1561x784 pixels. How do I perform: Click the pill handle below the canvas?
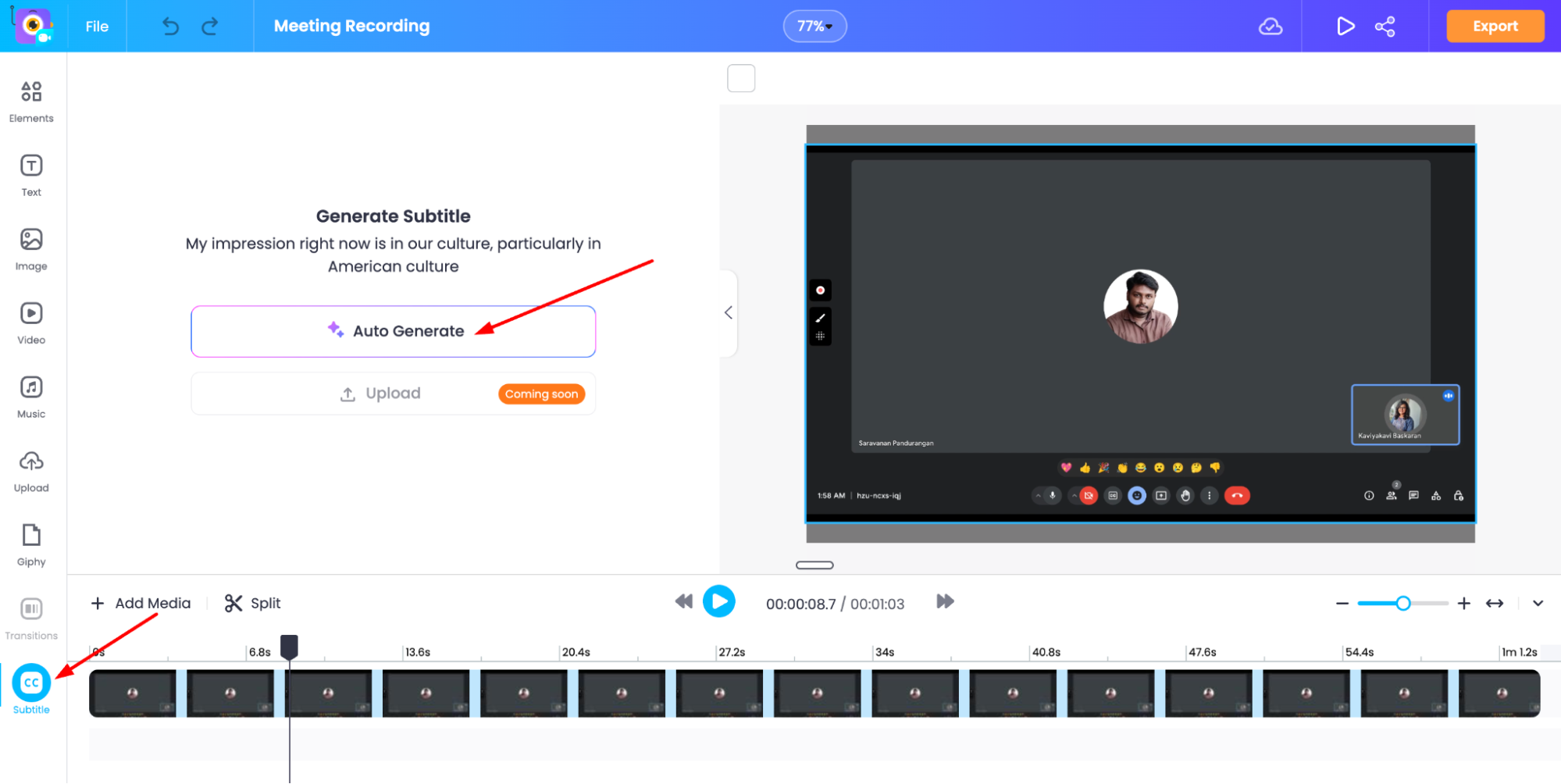click(814, 565)
